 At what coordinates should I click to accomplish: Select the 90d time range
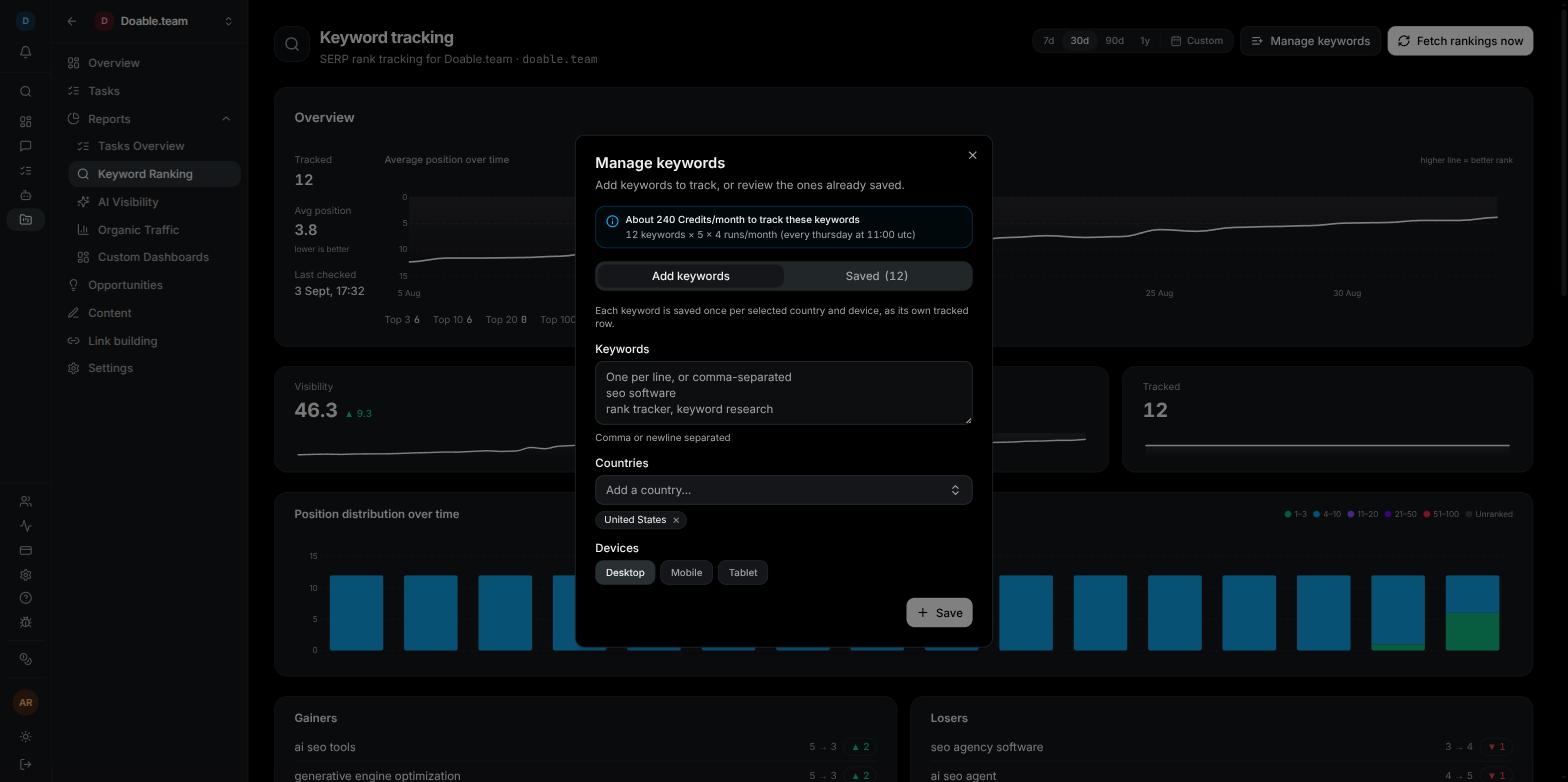(1114, 41)
